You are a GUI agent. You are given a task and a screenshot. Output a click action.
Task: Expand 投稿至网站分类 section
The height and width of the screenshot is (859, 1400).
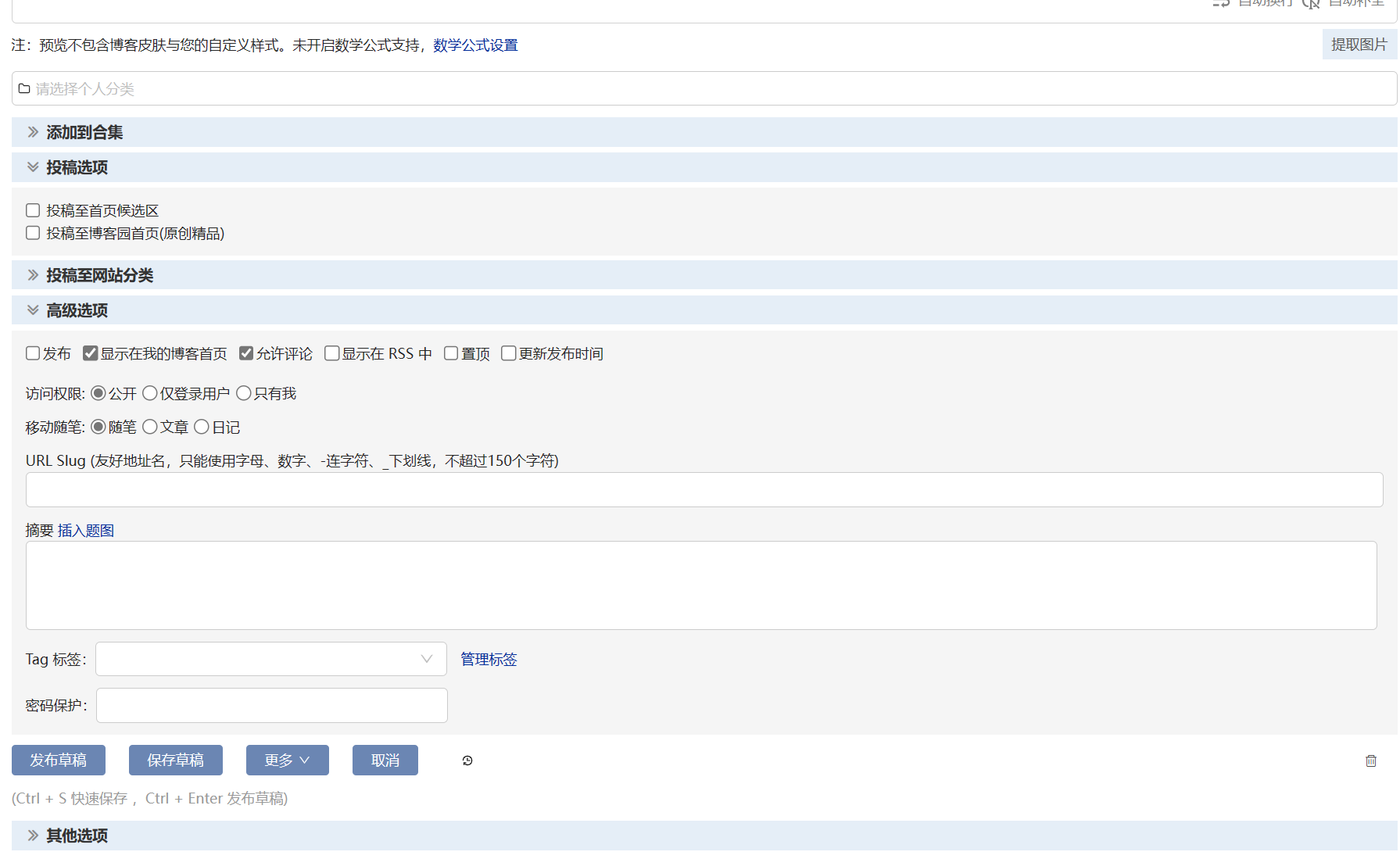click(x=704, y=275)
